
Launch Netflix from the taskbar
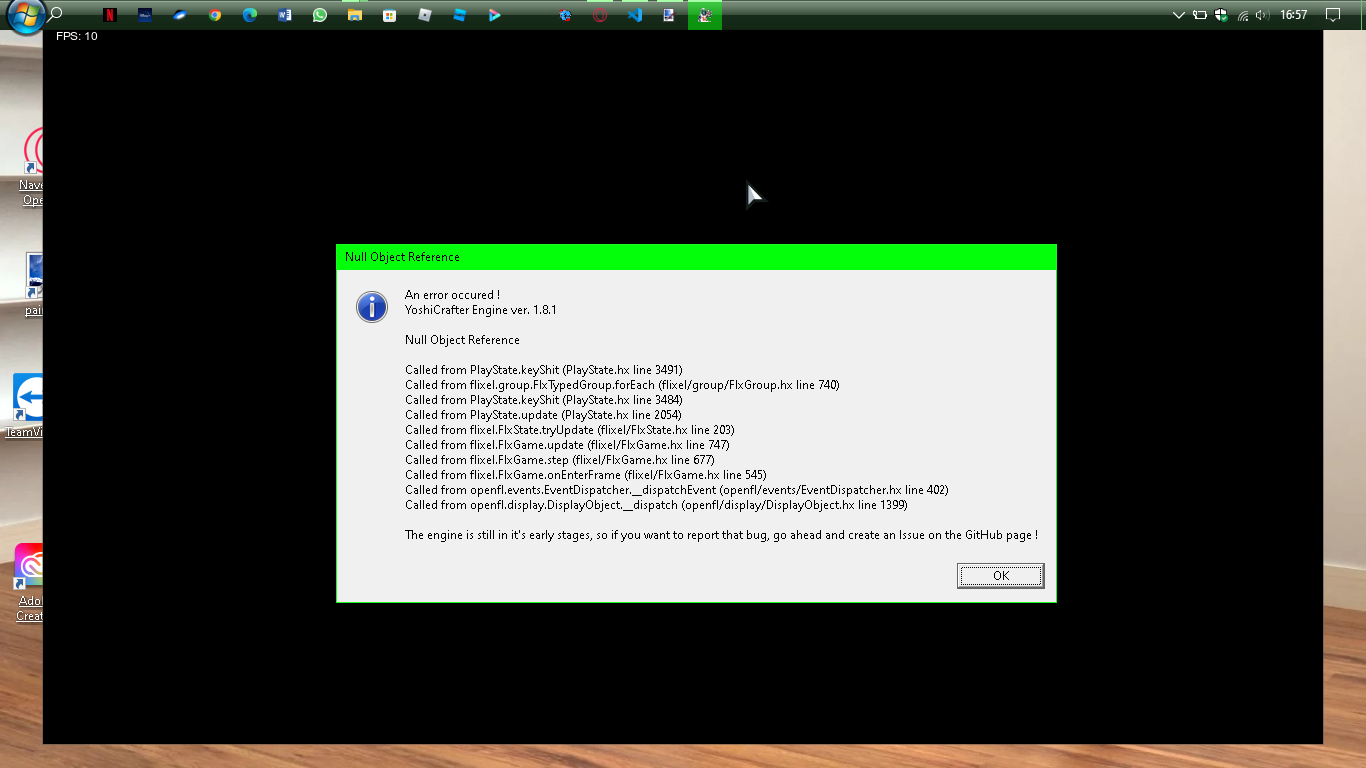click(x=110, y=15)
